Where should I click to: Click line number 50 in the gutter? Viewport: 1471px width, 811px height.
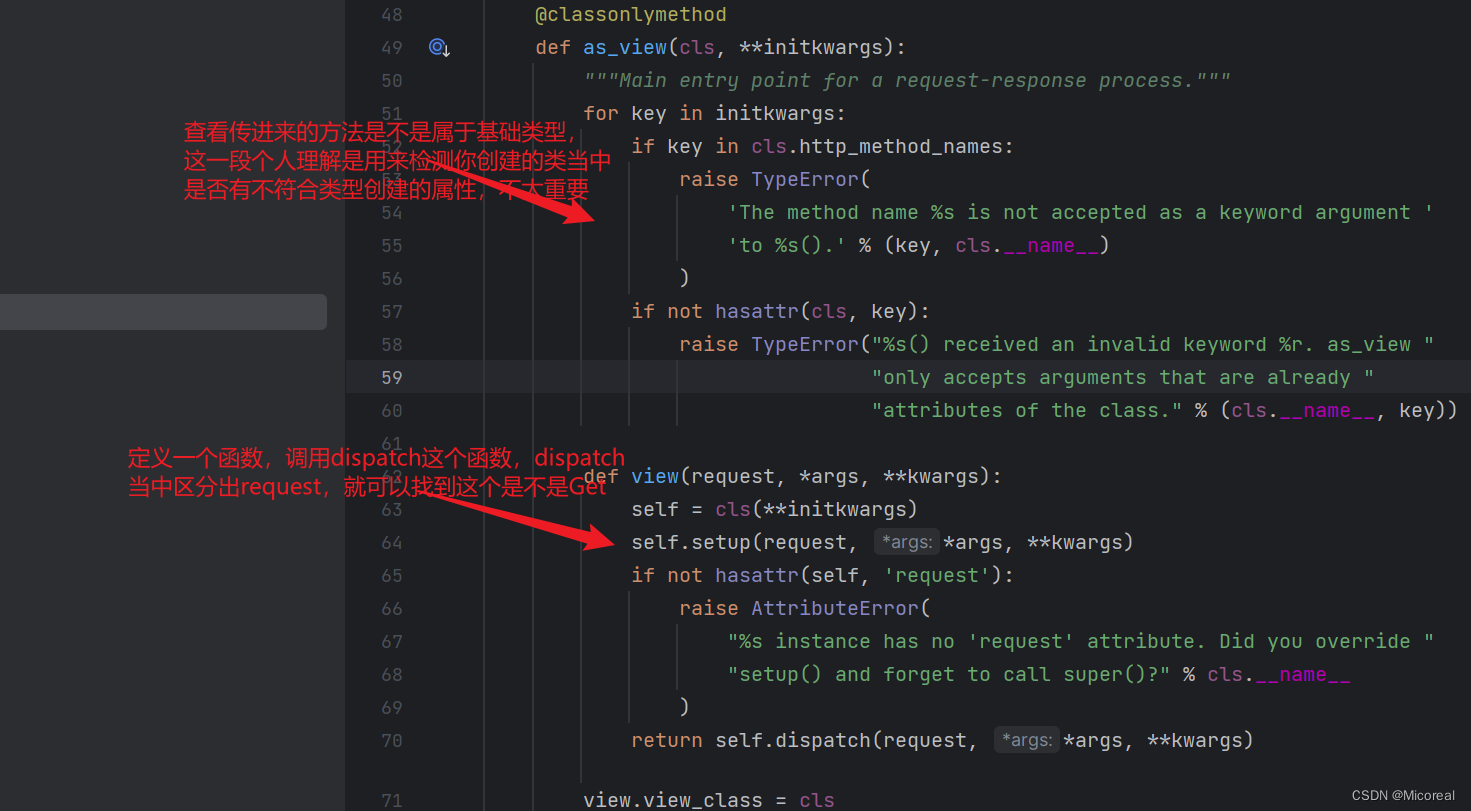coord(392,80)
